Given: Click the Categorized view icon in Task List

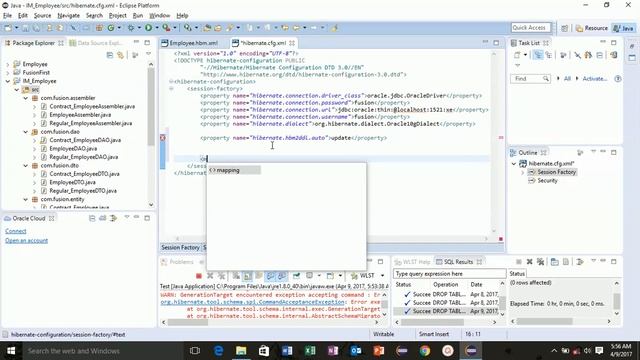Looking at the screenshot, I should (538, 55).
